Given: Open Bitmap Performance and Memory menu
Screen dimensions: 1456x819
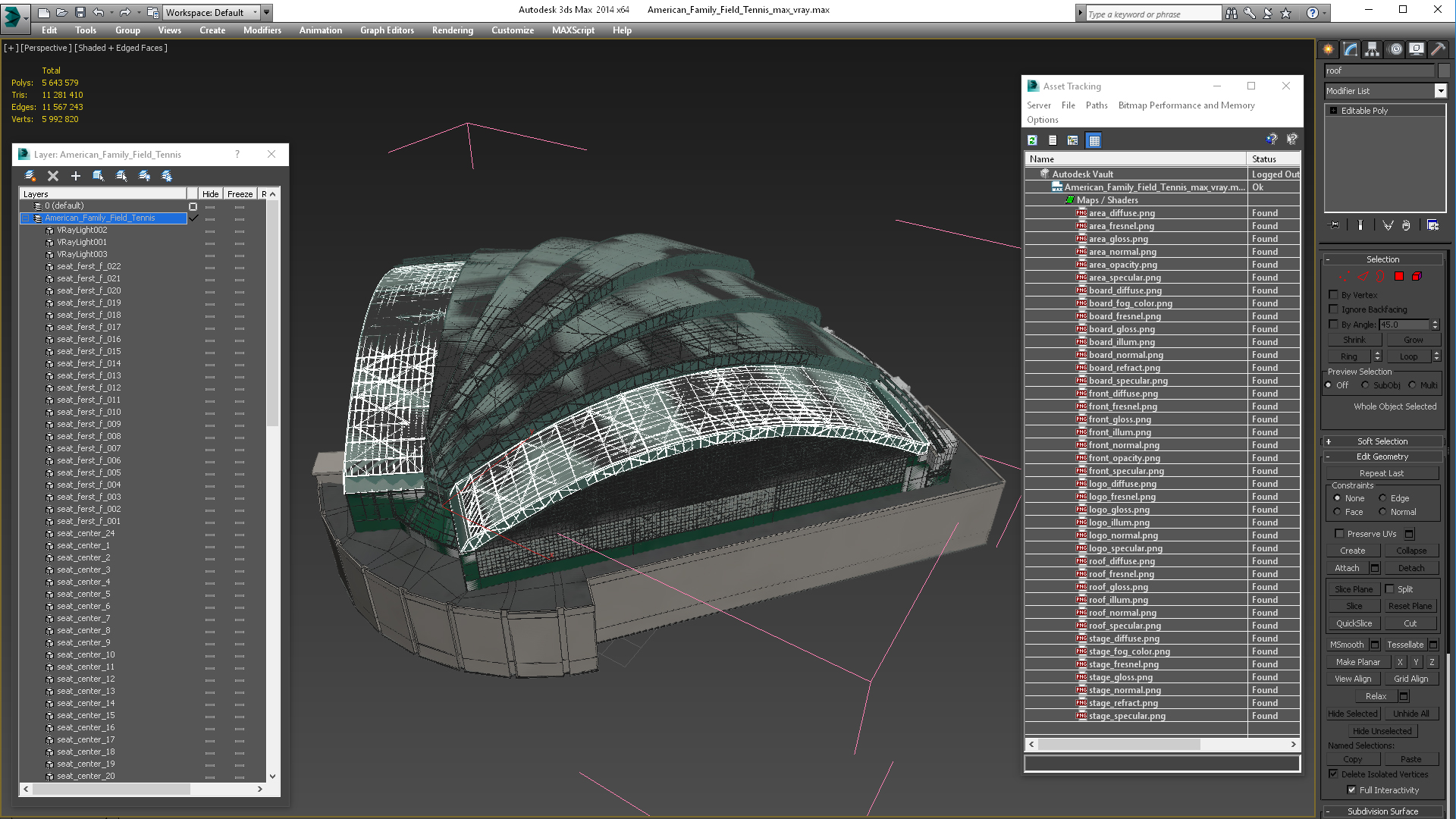Looking at the screenshot, I should [1186, 105].
